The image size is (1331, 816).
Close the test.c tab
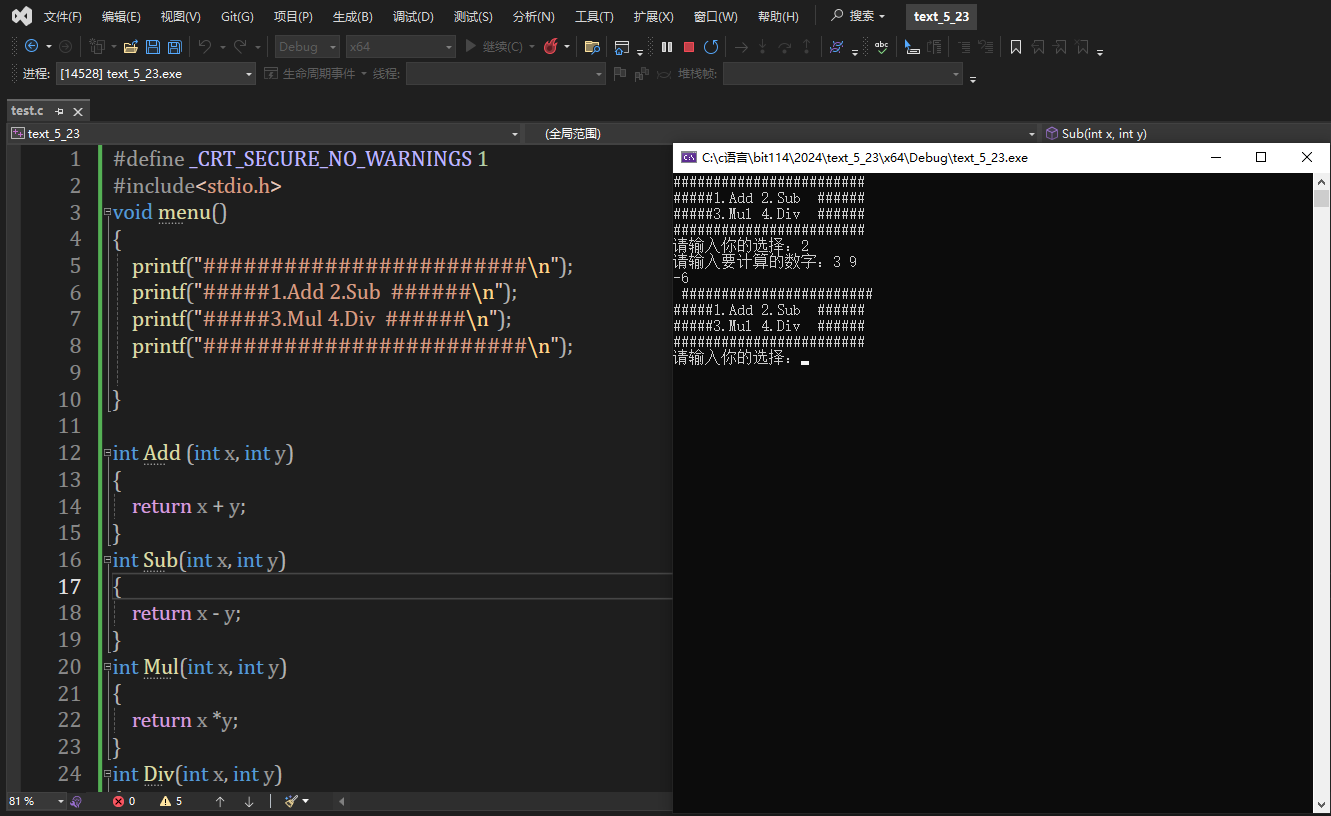[x=78, y=111]
